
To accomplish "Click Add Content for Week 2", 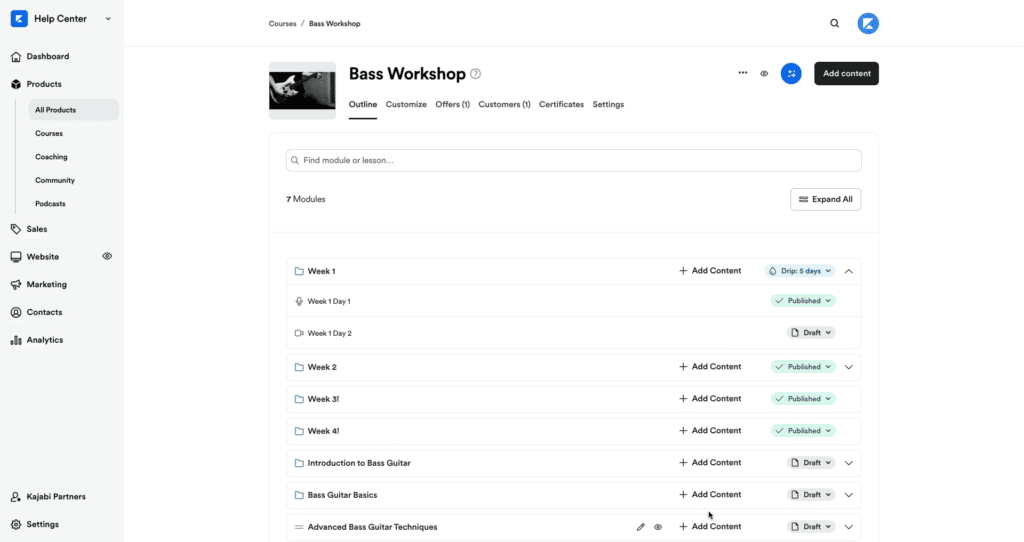I will click(x=710, y=367).
